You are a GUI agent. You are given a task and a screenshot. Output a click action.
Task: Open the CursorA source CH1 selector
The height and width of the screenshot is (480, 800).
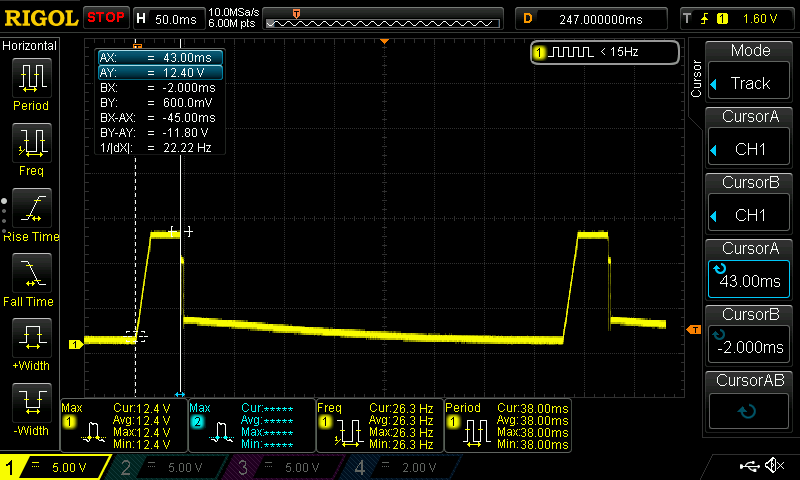coord(750,139)
